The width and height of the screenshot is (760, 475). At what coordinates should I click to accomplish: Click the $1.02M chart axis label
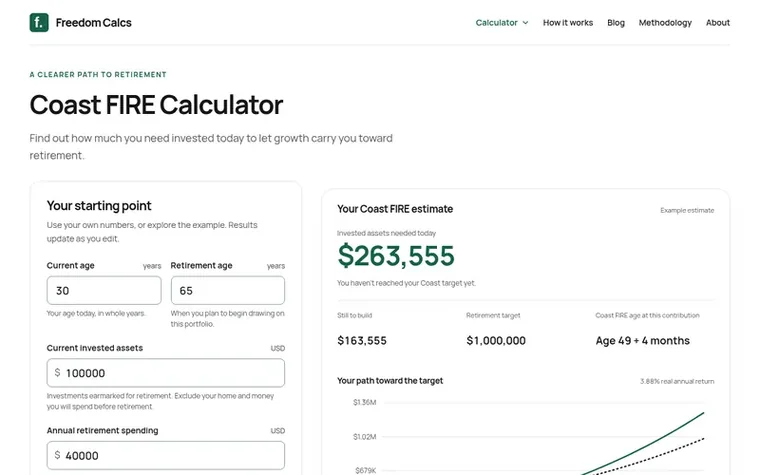(364, 437)
